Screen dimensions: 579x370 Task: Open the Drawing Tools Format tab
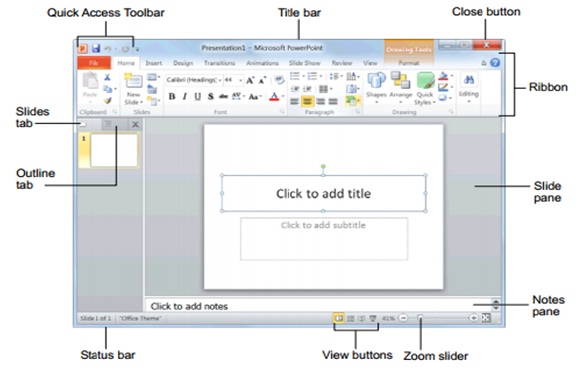[x=409, y=63]
